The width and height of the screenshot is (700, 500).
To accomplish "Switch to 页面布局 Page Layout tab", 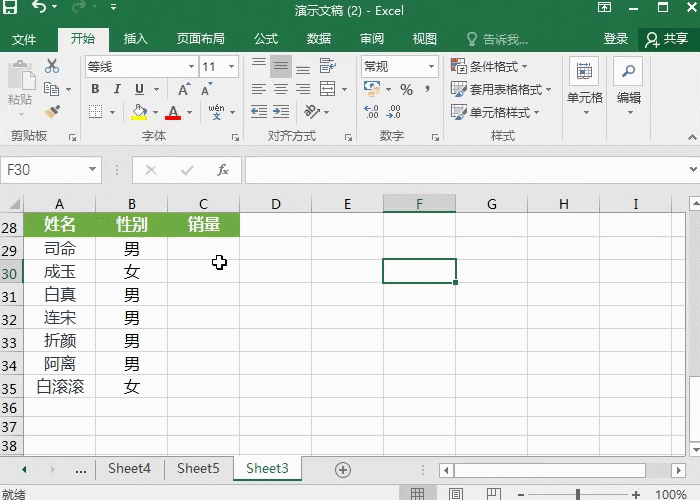I will [x=200, y=39].
